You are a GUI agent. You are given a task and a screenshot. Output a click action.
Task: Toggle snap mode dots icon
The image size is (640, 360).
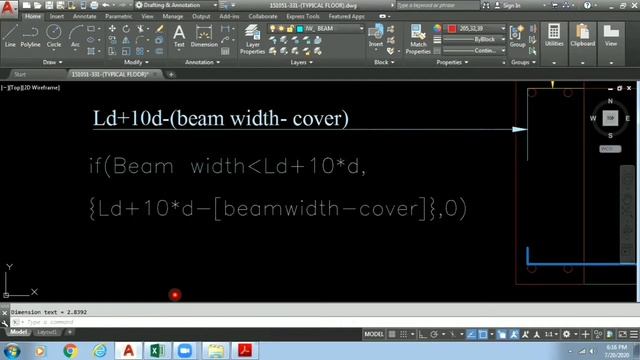pos(403,334)
